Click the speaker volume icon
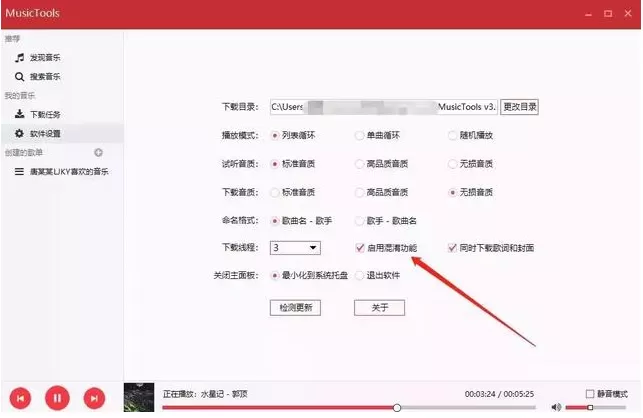This screenshot has height=418, width=643. [556, 407]
